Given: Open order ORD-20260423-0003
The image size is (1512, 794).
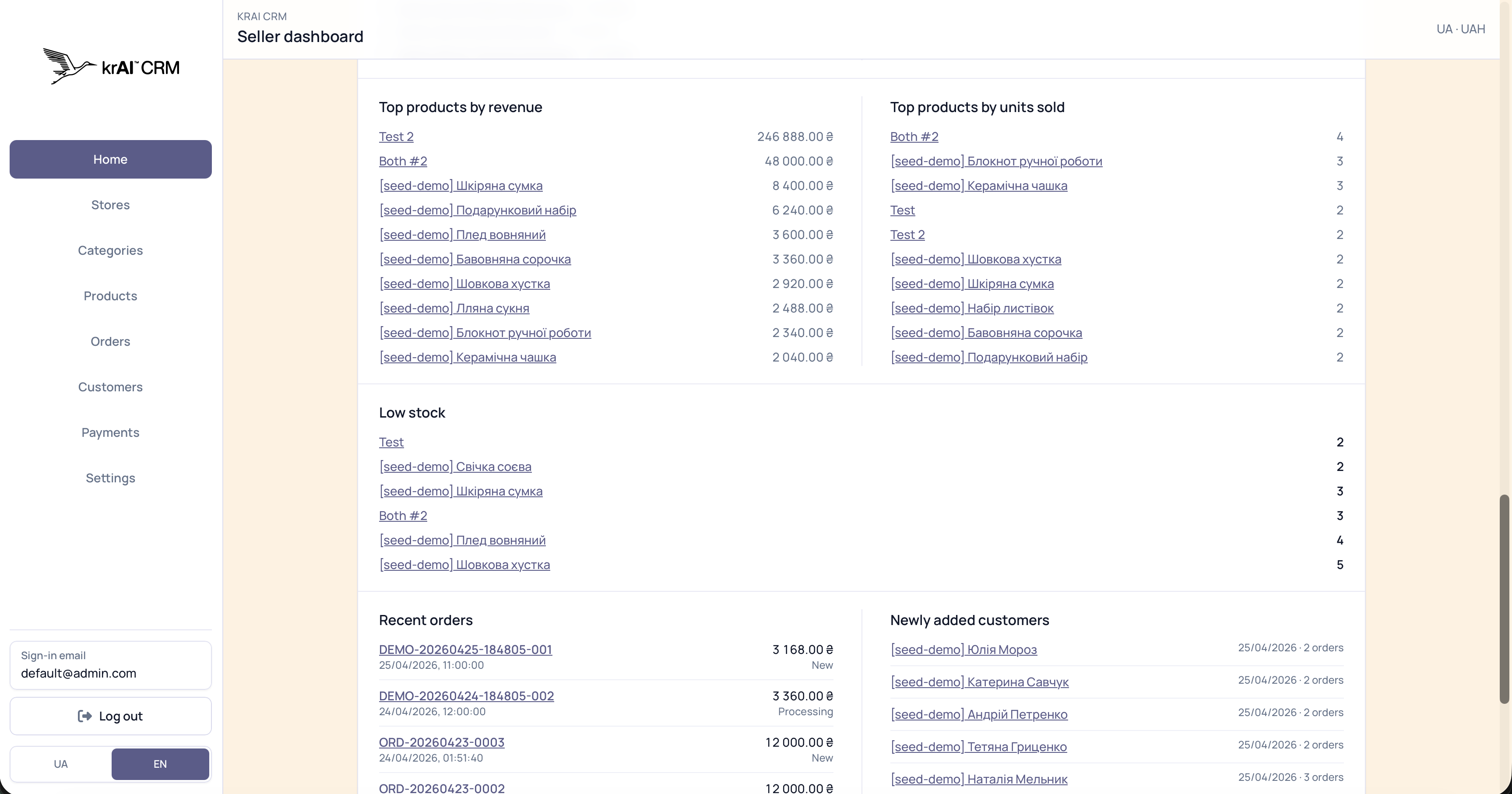Looking at the screenshot, I should 441,742.
